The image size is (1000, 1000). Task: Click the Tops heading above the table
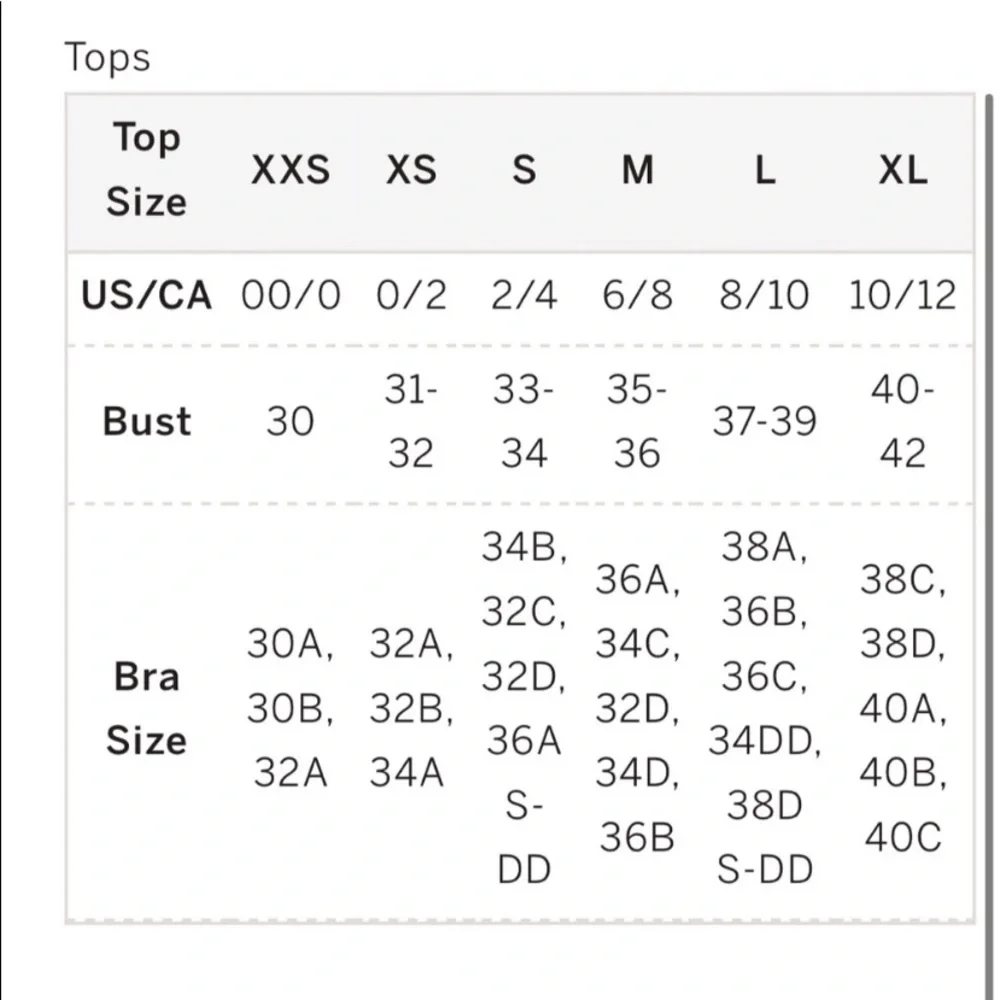click(107, 57)
